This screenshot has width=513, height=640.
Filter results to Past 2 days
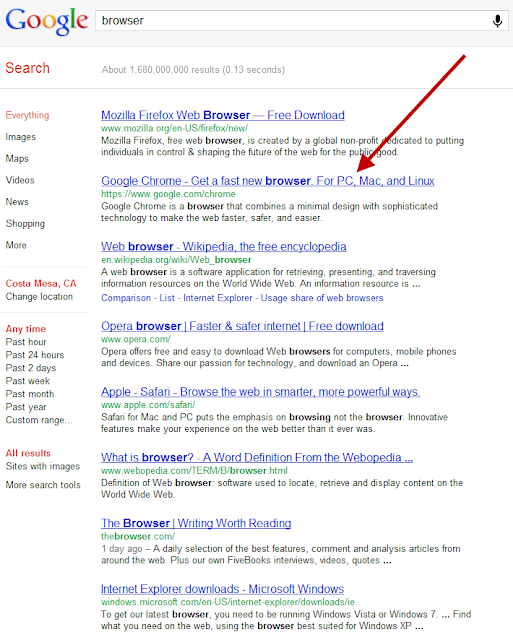point(31,368)
